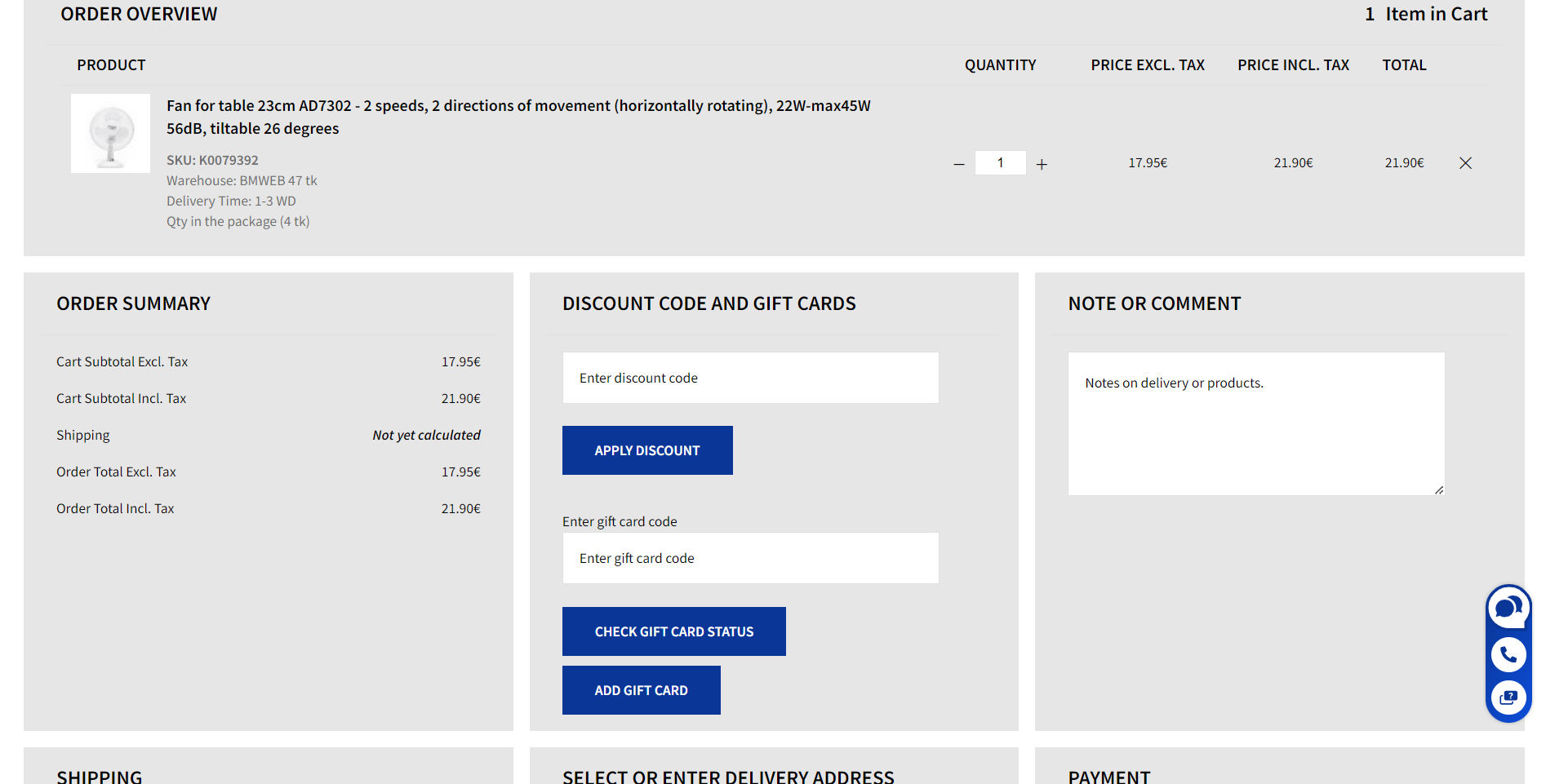Screen dimensions: 1546x784
Task: Check gift card status
Action: pyautogui.click(x=673, y=631)
